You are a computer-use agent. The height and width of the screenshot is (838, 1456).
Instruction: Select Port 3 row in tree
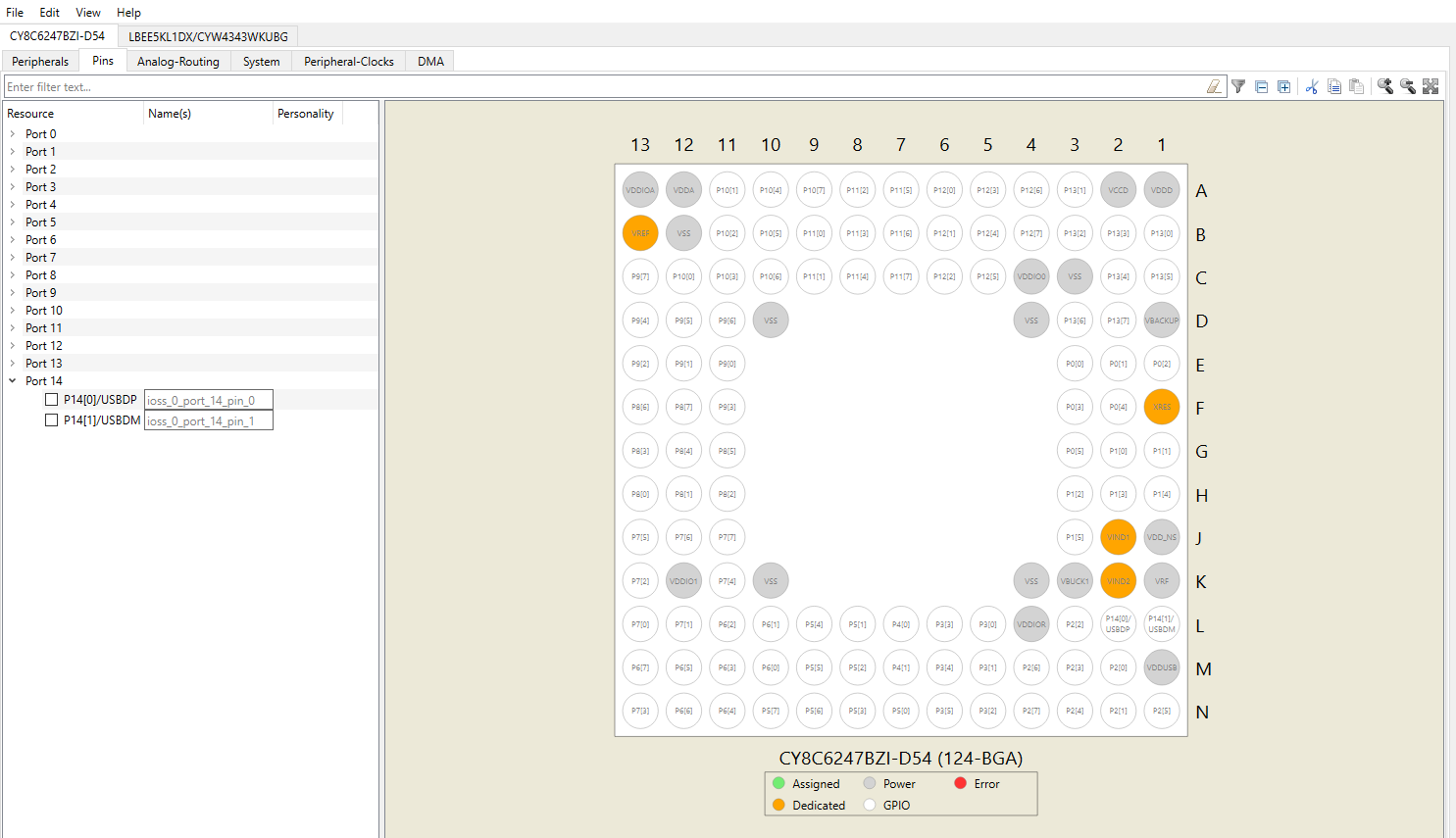[191, 187]
